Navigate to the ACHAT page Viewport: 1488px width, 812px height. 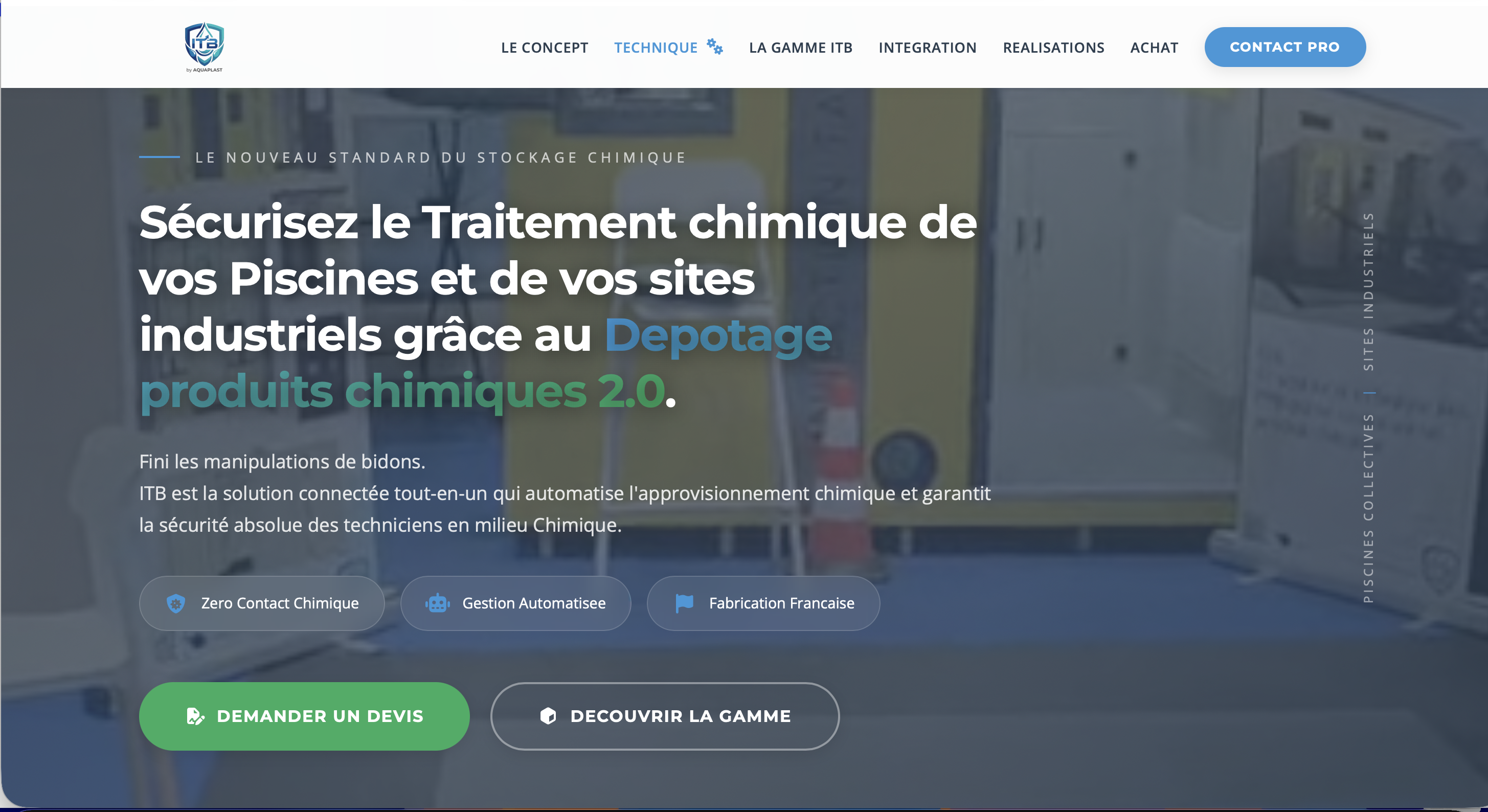pos(1154,48)
